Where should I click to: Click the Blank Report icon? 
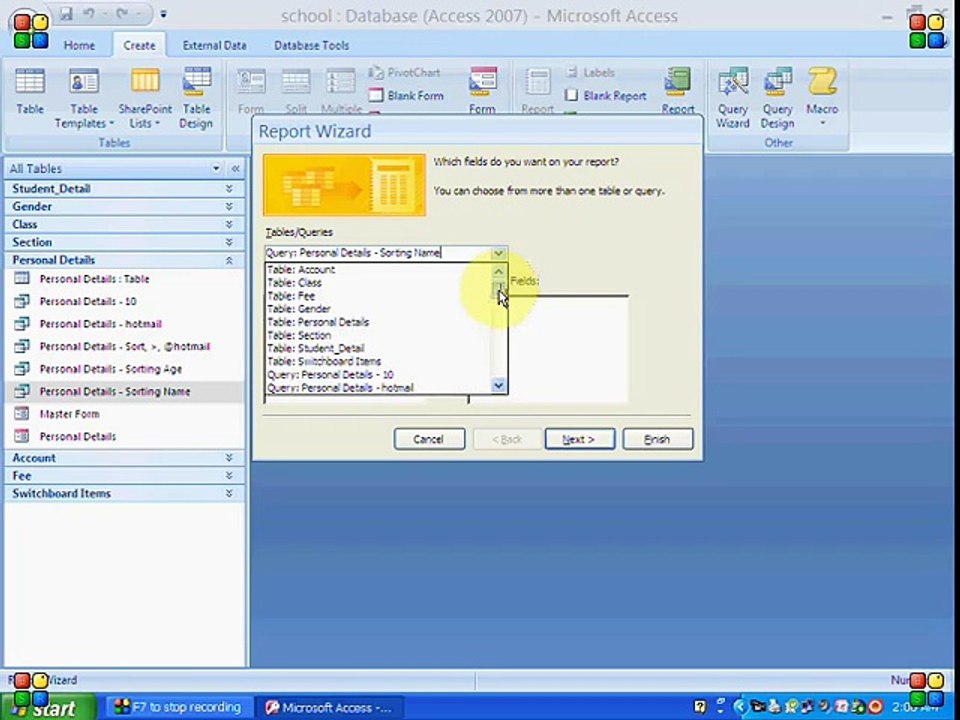click(x=606, y=96)
